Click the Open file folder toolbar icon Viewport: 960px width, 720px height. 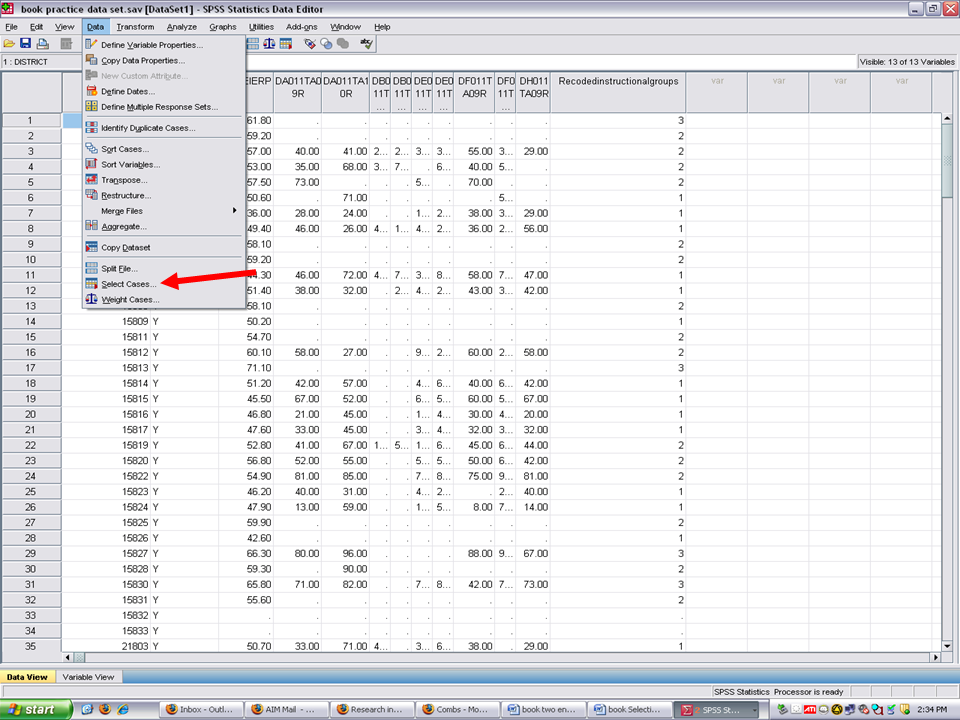pyautogui.click(x=10, y=44)
